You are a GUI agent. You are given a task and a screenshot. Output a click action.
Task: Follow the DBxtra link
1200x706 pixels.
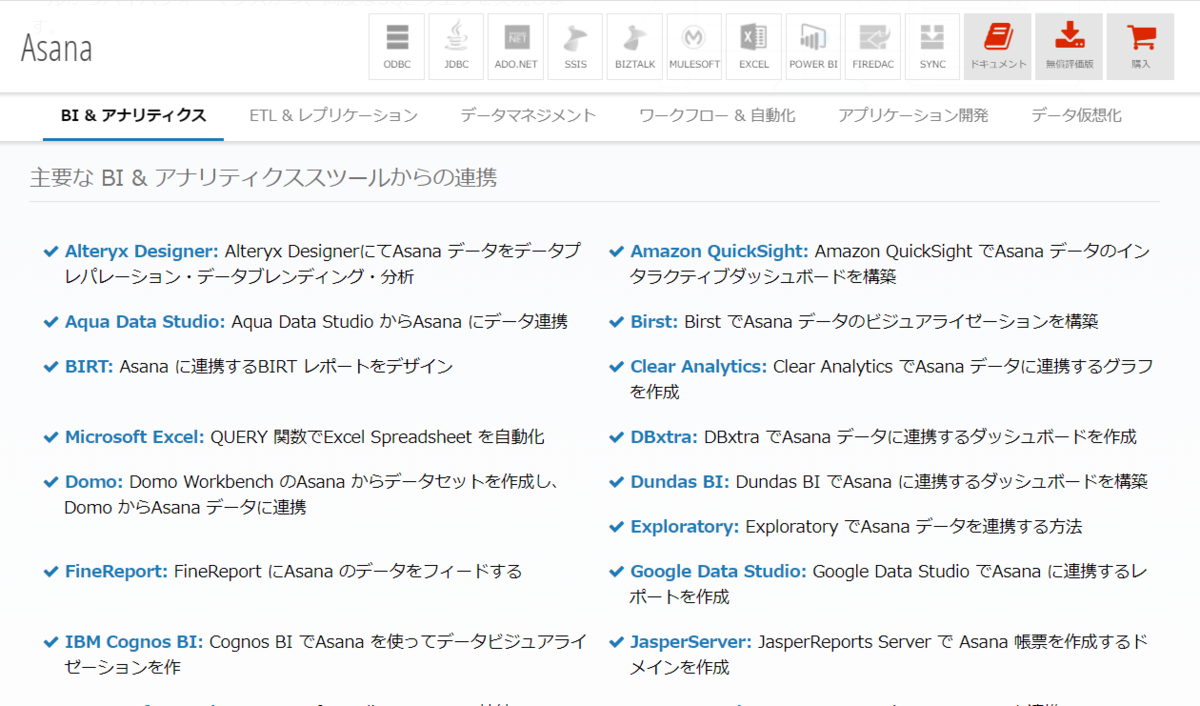pyautogui.click(x=665, y=437)
